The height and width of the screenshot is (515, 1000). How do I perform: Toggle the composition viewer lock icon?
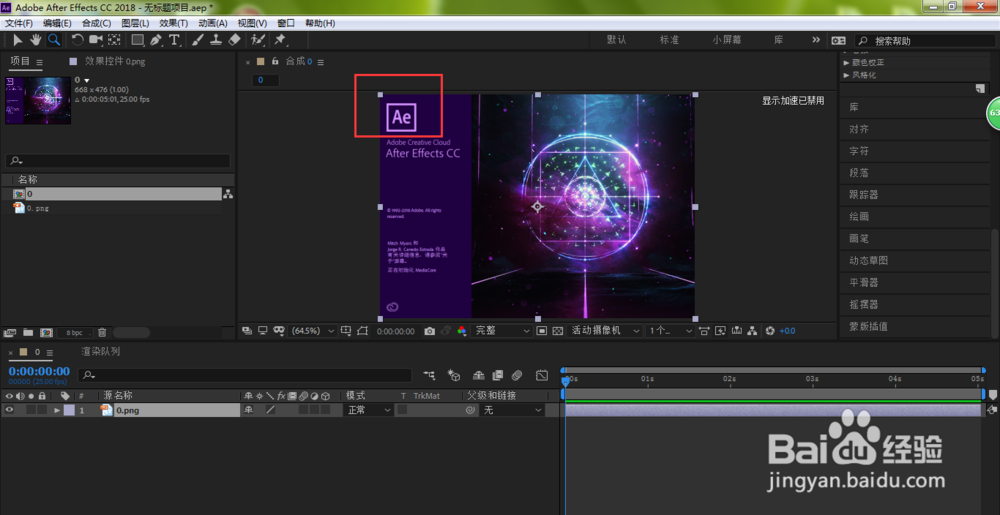[275, 62]
